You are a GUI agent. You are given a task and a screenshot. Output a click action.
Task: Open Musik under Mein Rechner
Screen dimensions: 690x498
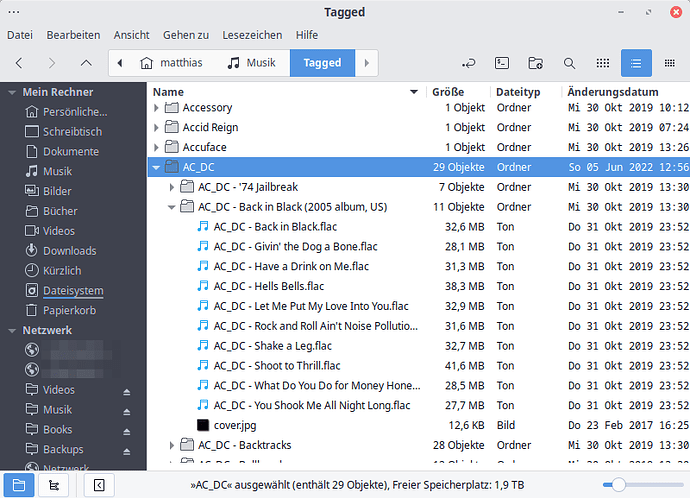[48, 171]
